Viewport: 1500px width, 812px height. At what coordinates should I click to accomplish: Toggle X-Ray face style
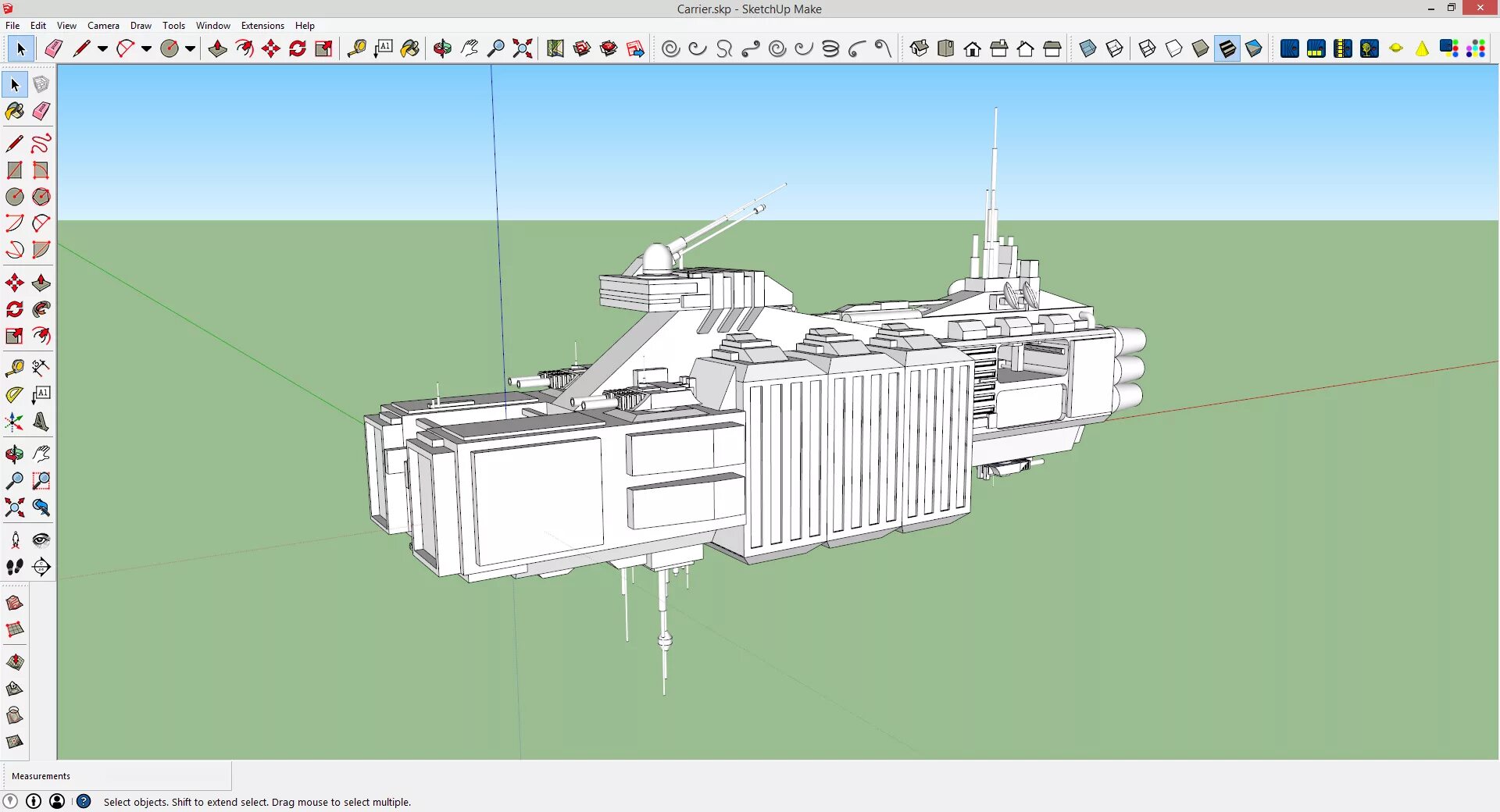[1087, 48]
